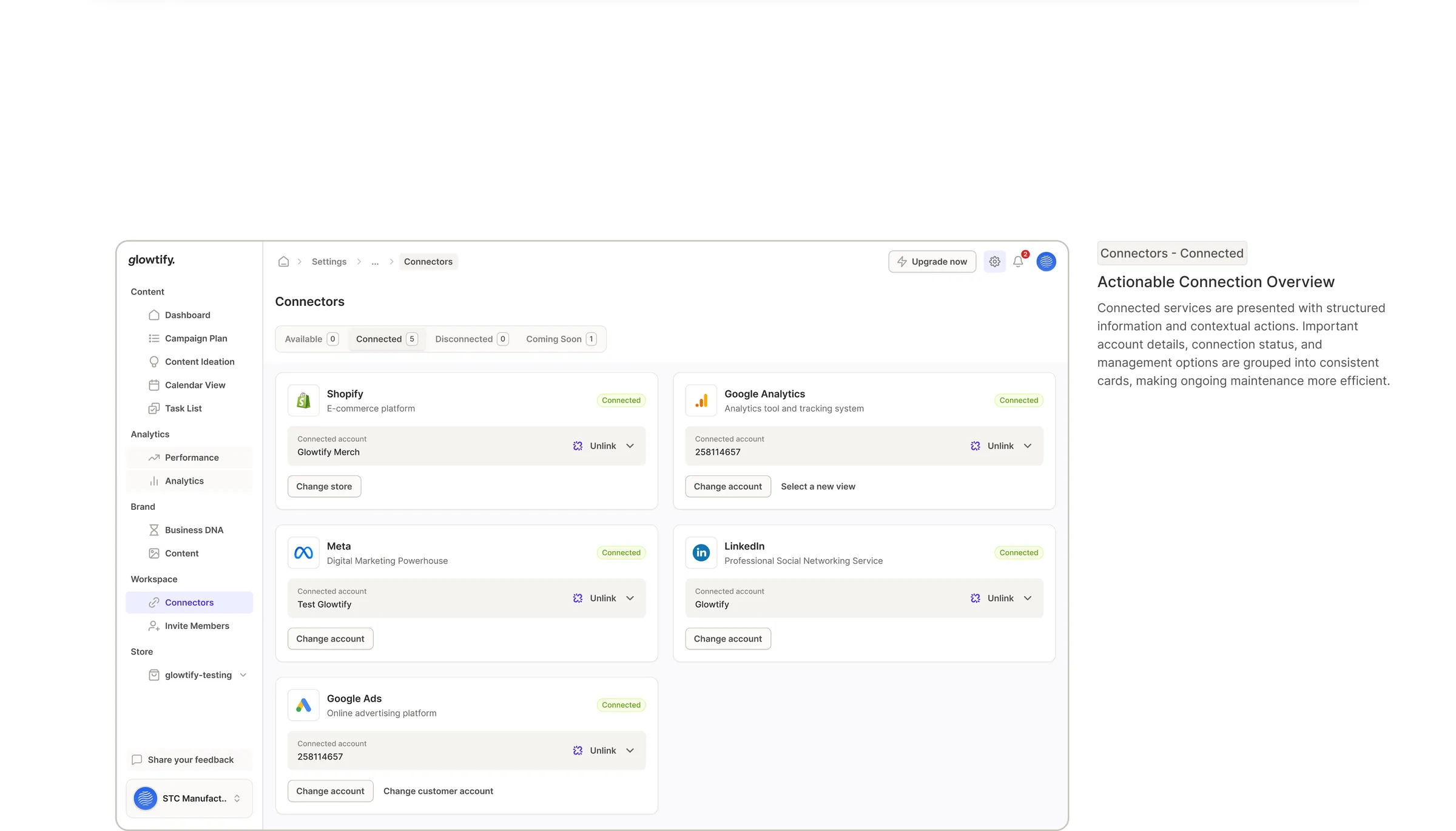
Task: Expand the Meta connected account chevron
Action: 630,599
